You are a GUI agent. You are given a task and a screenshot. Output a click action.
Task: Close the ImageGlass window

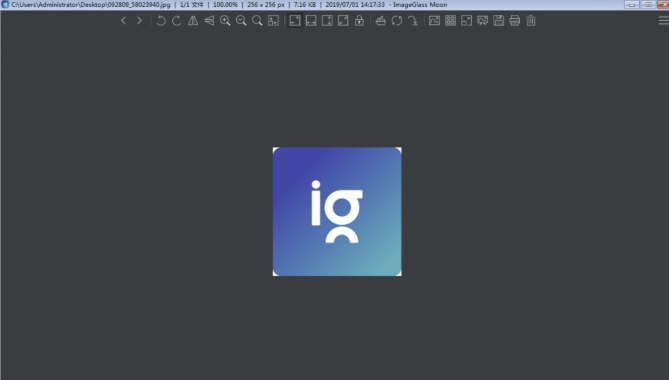663,5
